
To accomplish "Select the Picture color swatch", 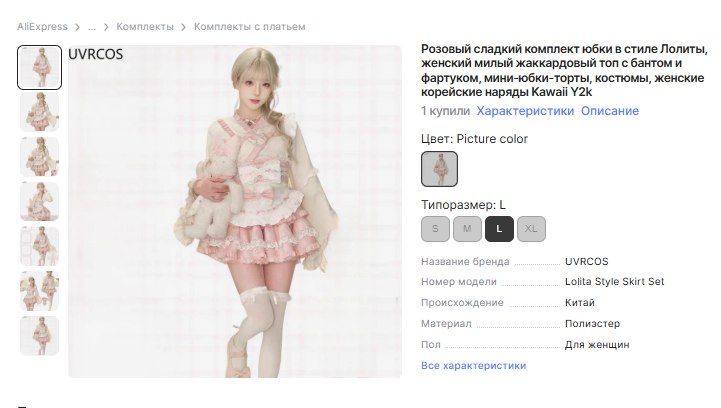I will pos(439,169).
